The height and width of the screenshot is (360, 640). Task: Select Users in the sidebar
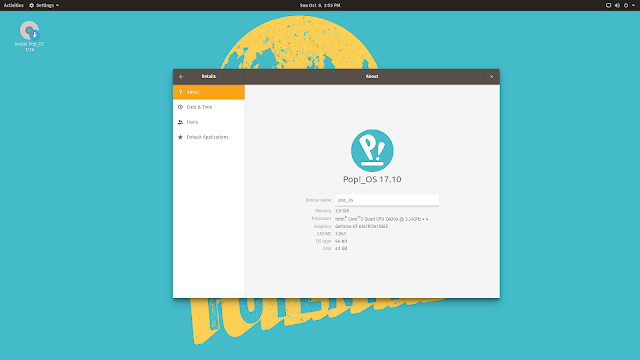click(x=209, y=122)
